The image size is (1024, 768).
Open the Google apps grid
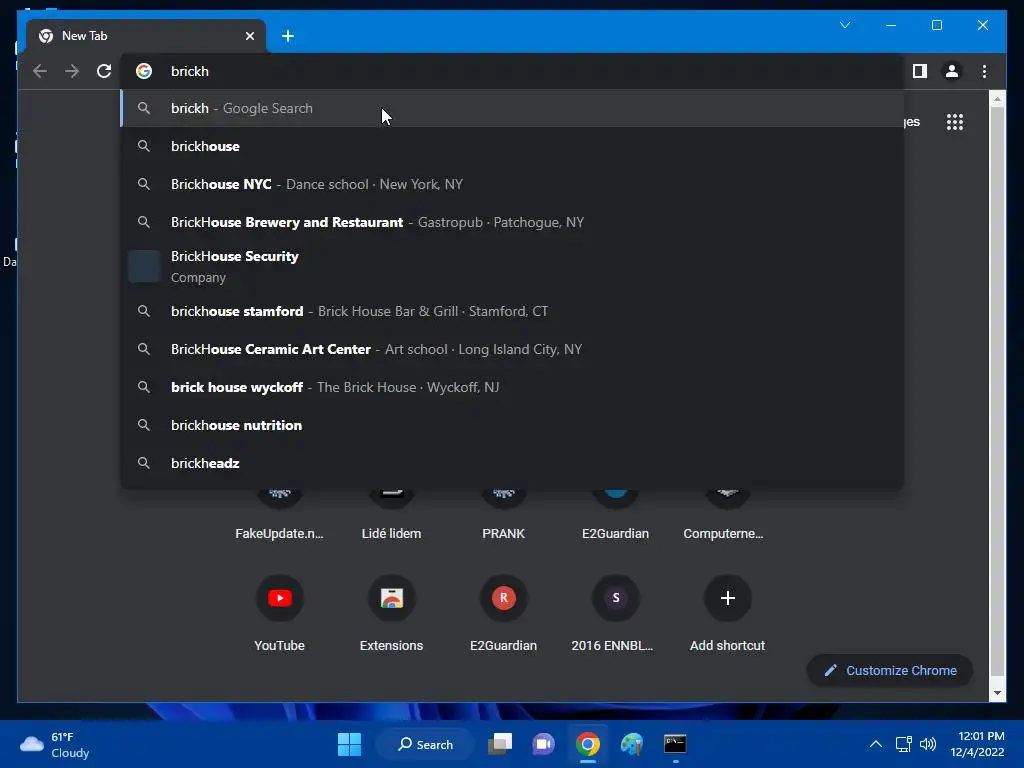click(955, 122)
